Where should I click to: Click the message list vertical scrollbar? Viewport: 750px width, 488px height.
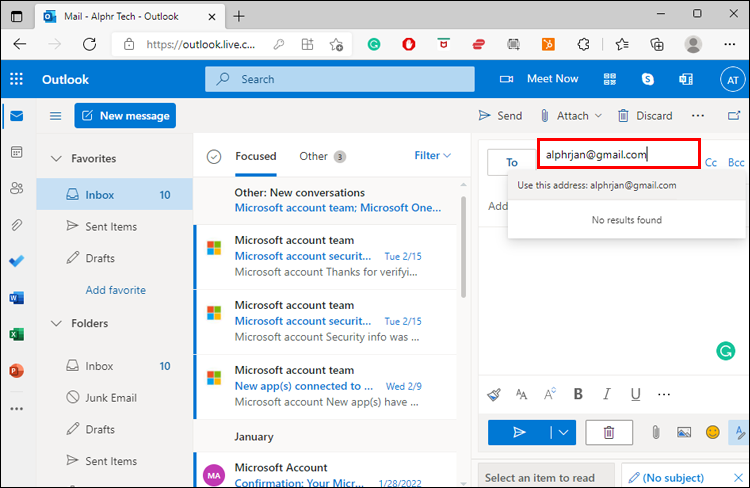(463, 247)
